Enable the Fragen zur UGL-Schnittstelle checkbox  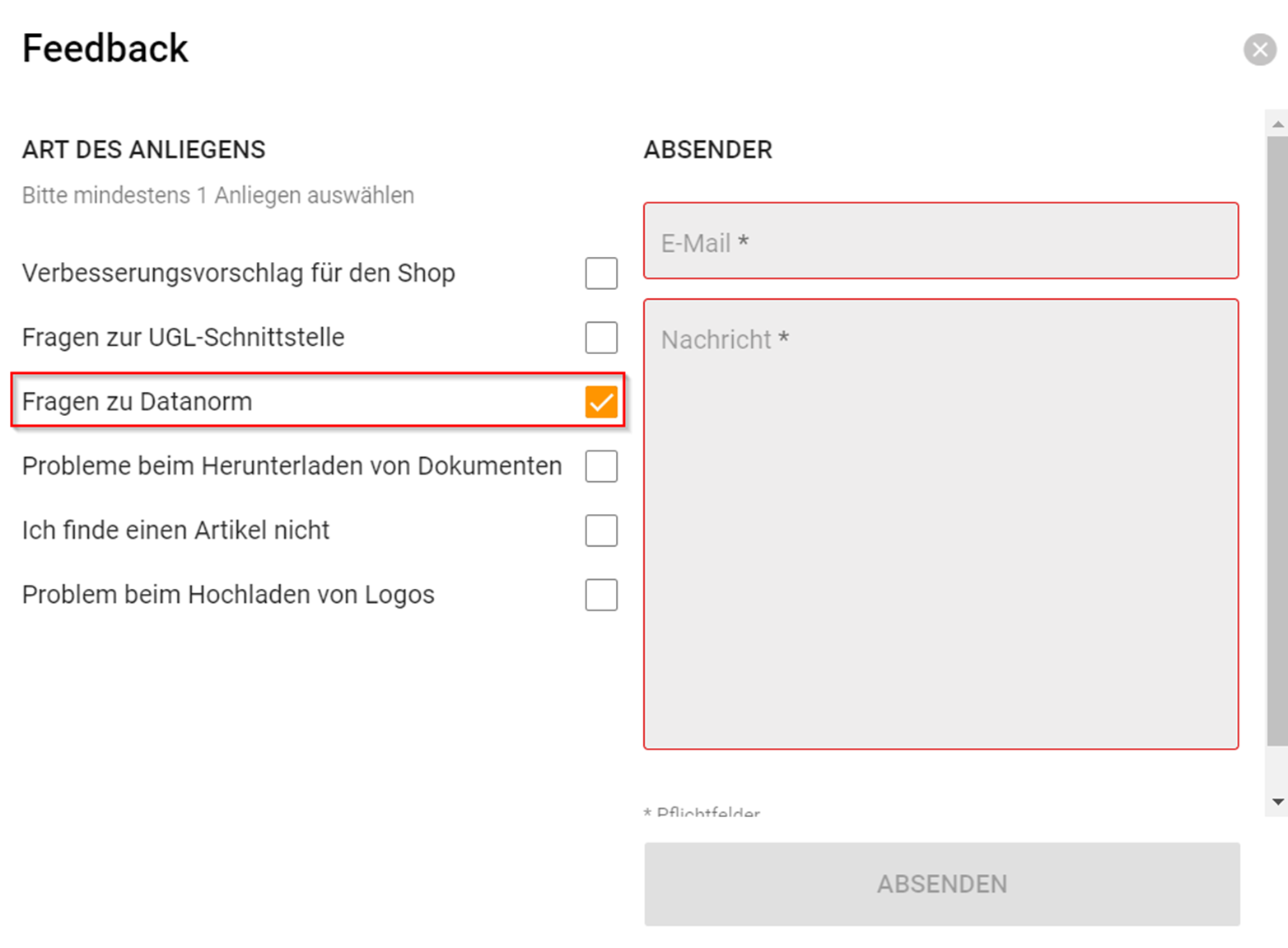coord(601,338)
